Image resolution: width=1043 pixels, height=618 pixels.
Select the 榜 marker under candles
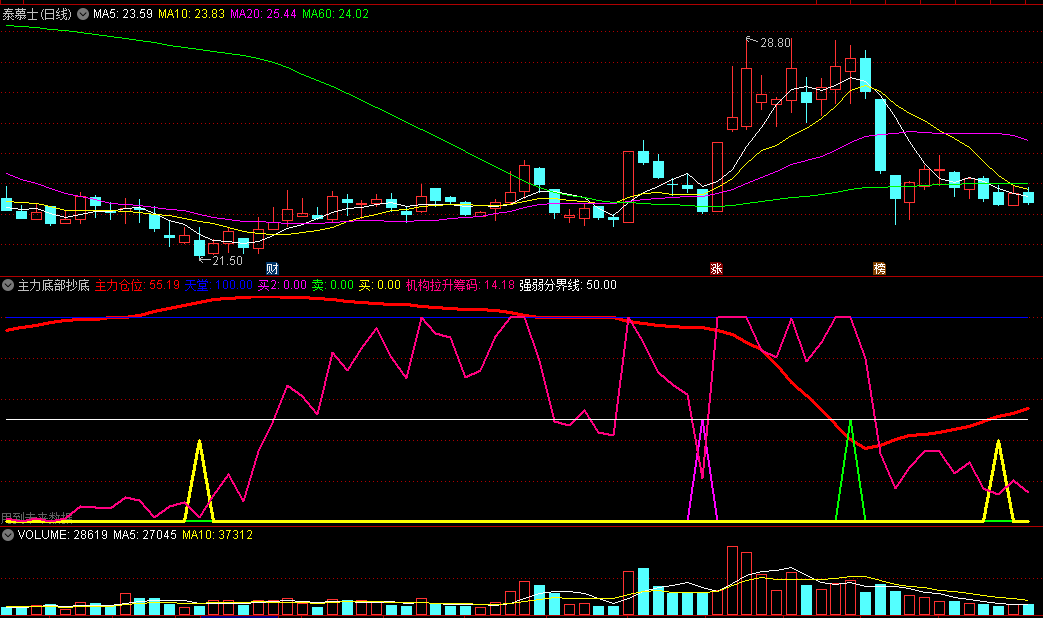pyautogui.click(x=879, y=269)
